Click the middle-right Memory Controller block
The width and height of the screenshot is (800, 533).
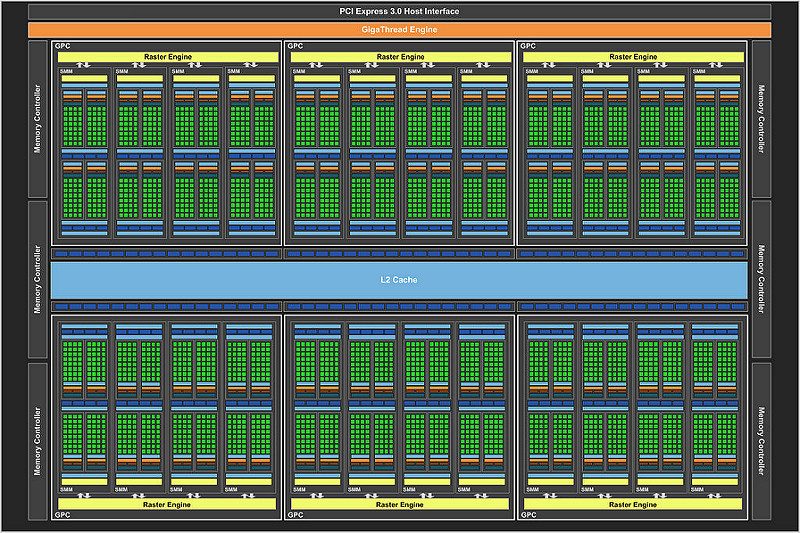point(761,279)
